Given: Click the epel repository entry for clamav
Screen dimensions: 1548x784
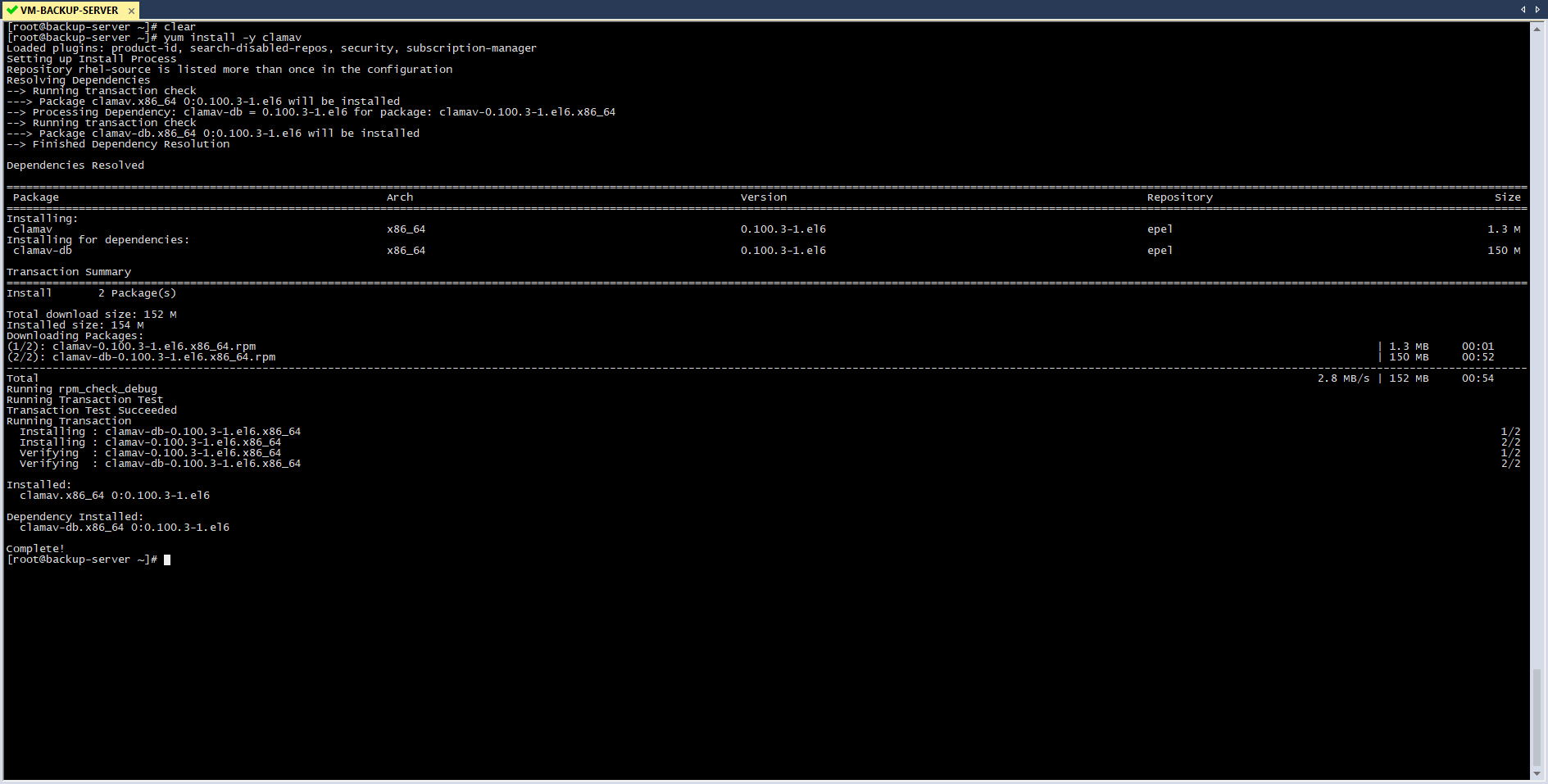Looking at the screenshot, I should [x=1160, y=229].
